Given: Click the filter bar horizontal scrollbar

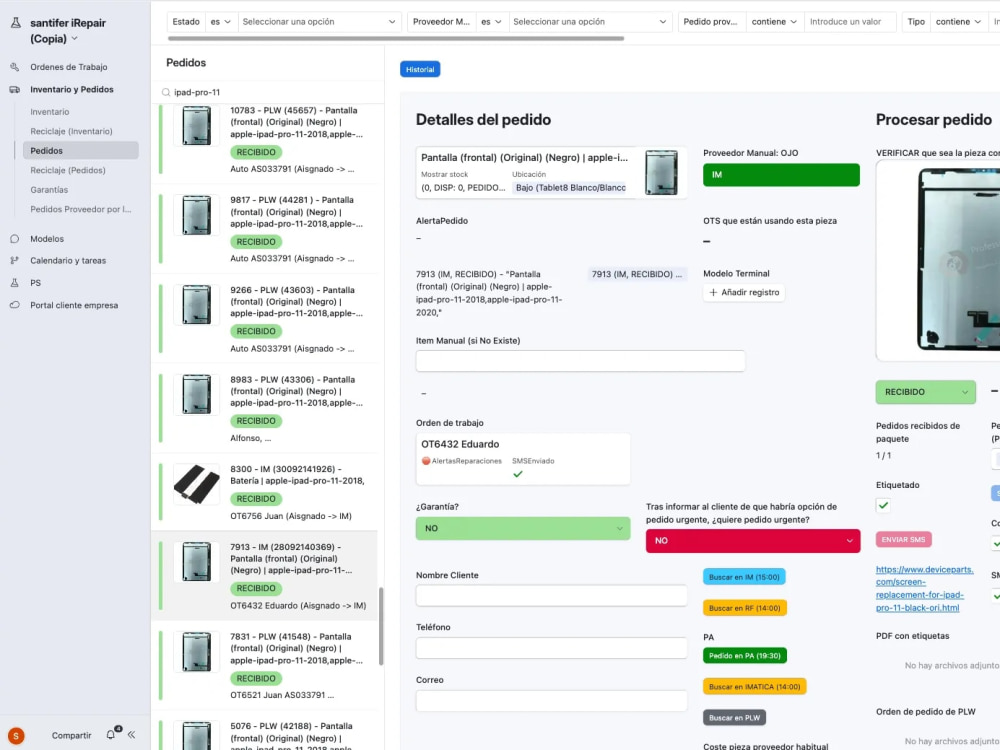Looking at the screenshot, I should point(396,38).
